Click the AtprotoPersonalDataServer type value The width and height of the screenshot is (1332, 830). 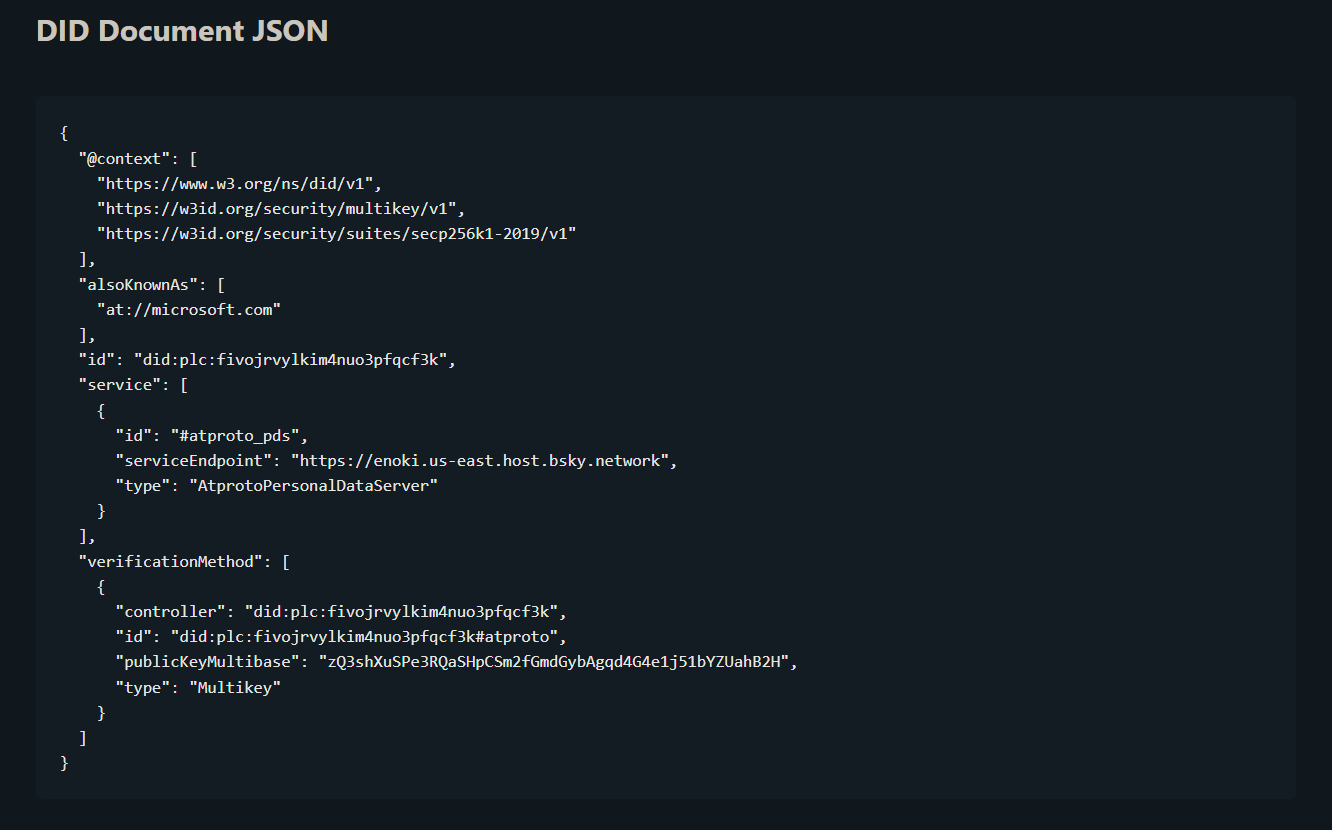click(x=314, y=485)
